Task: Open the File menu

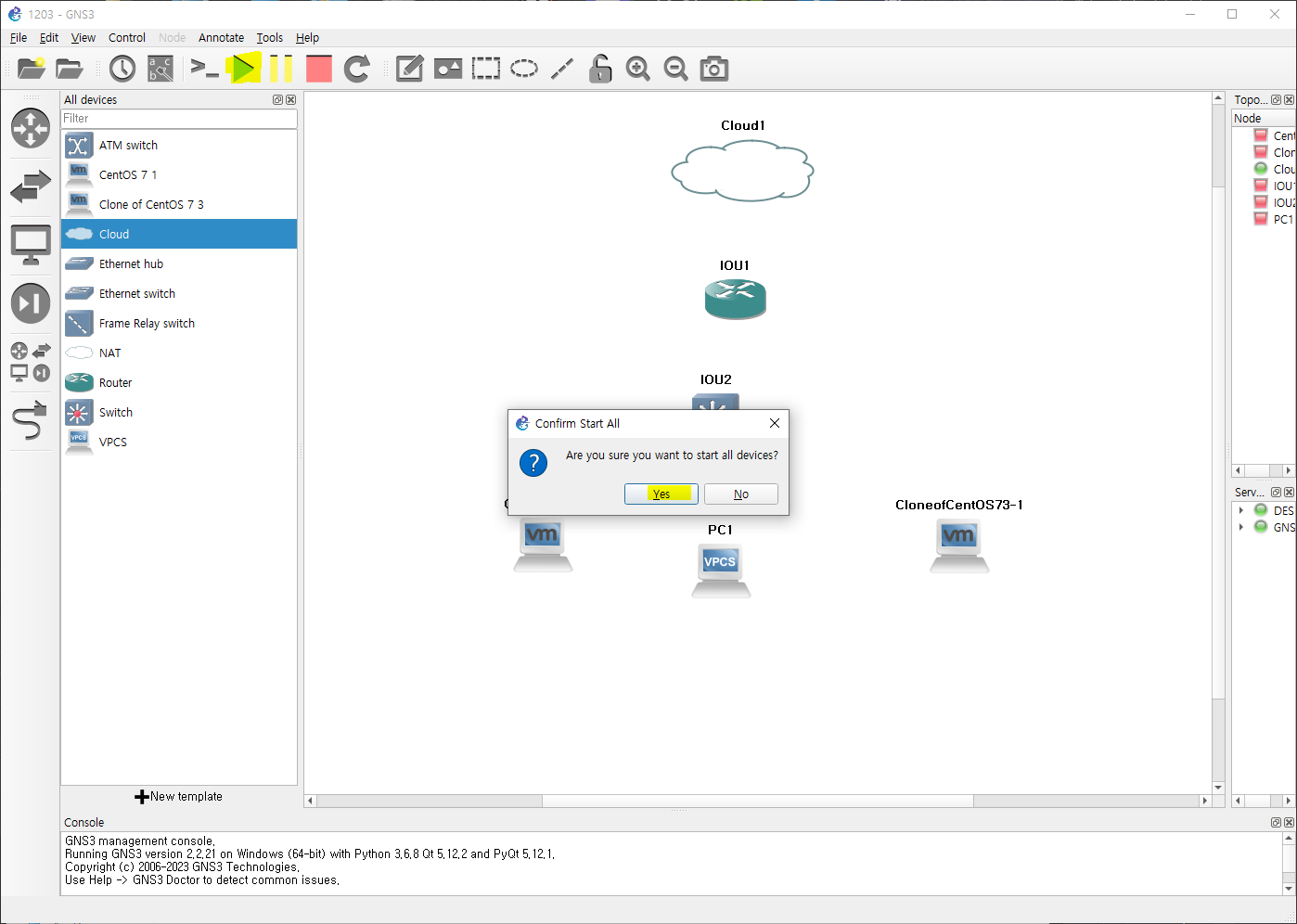Action: (x=19, y=37)
